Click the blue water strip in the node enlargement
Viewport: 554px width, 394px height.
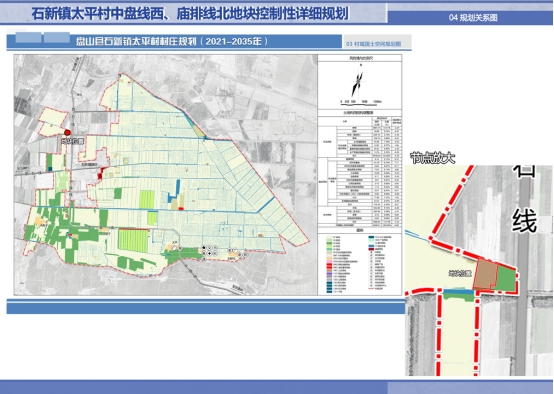(458, 292)
